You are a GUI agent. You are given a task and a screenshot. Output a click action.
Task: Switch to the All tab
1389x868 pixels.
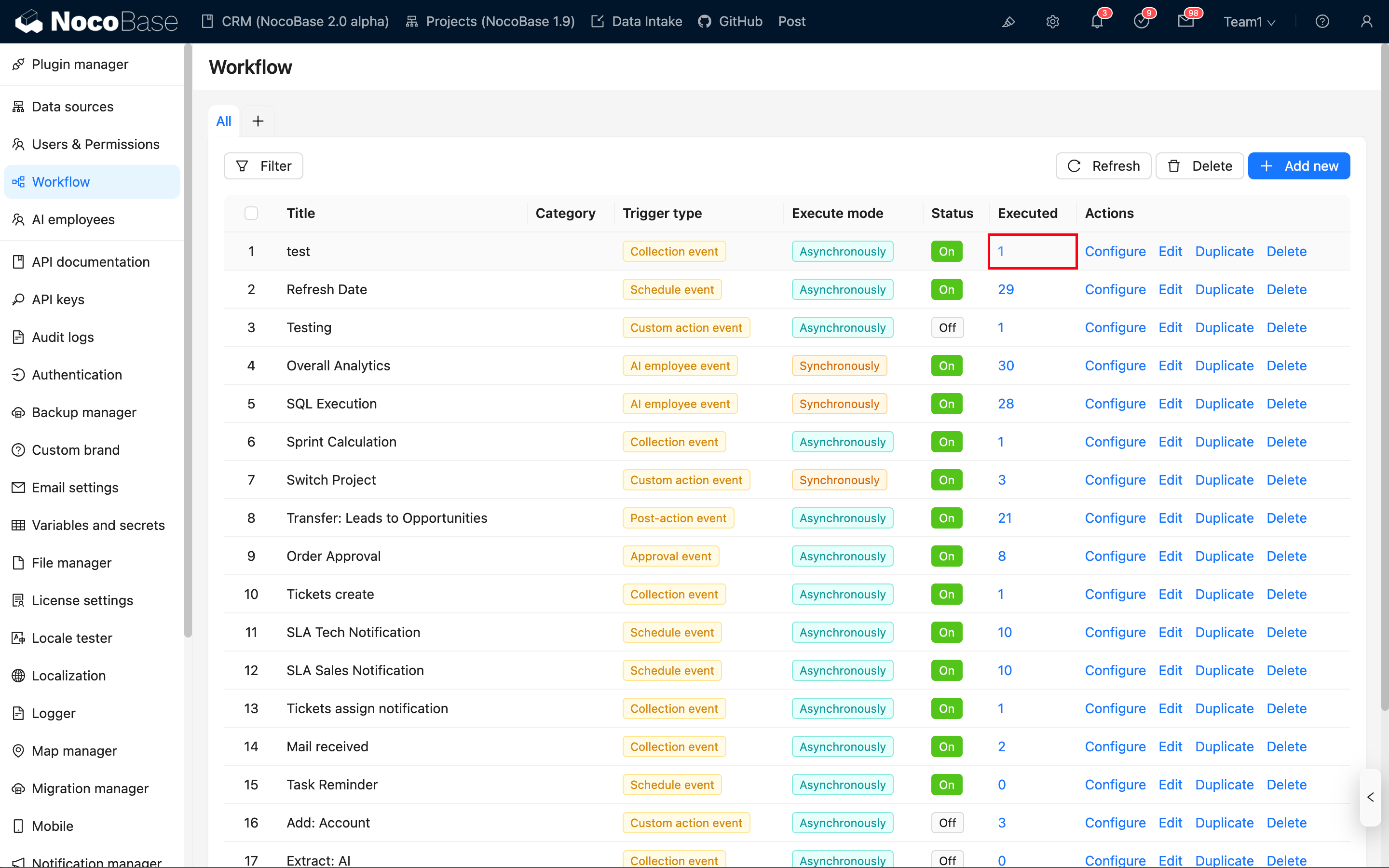click(x=224, y=121)
